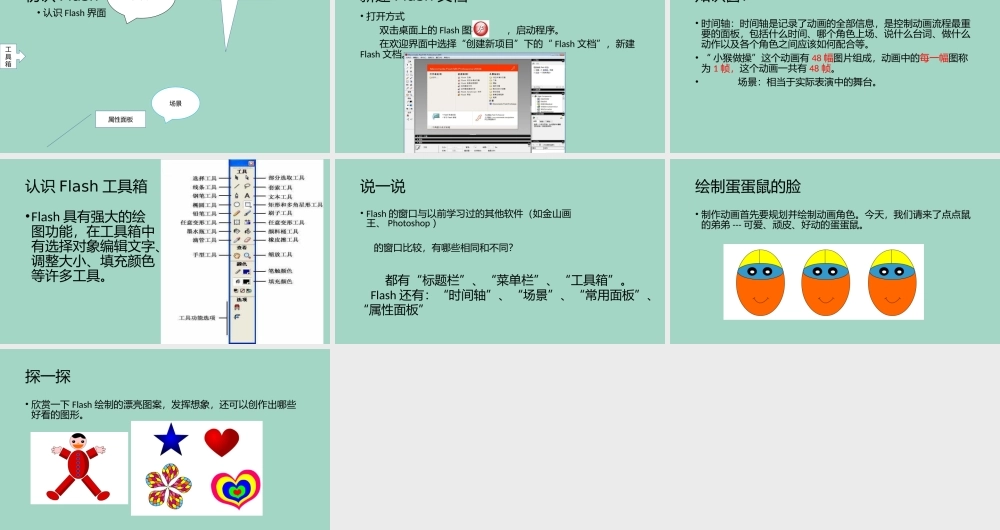Pick the Eraser tool icon

247,240
